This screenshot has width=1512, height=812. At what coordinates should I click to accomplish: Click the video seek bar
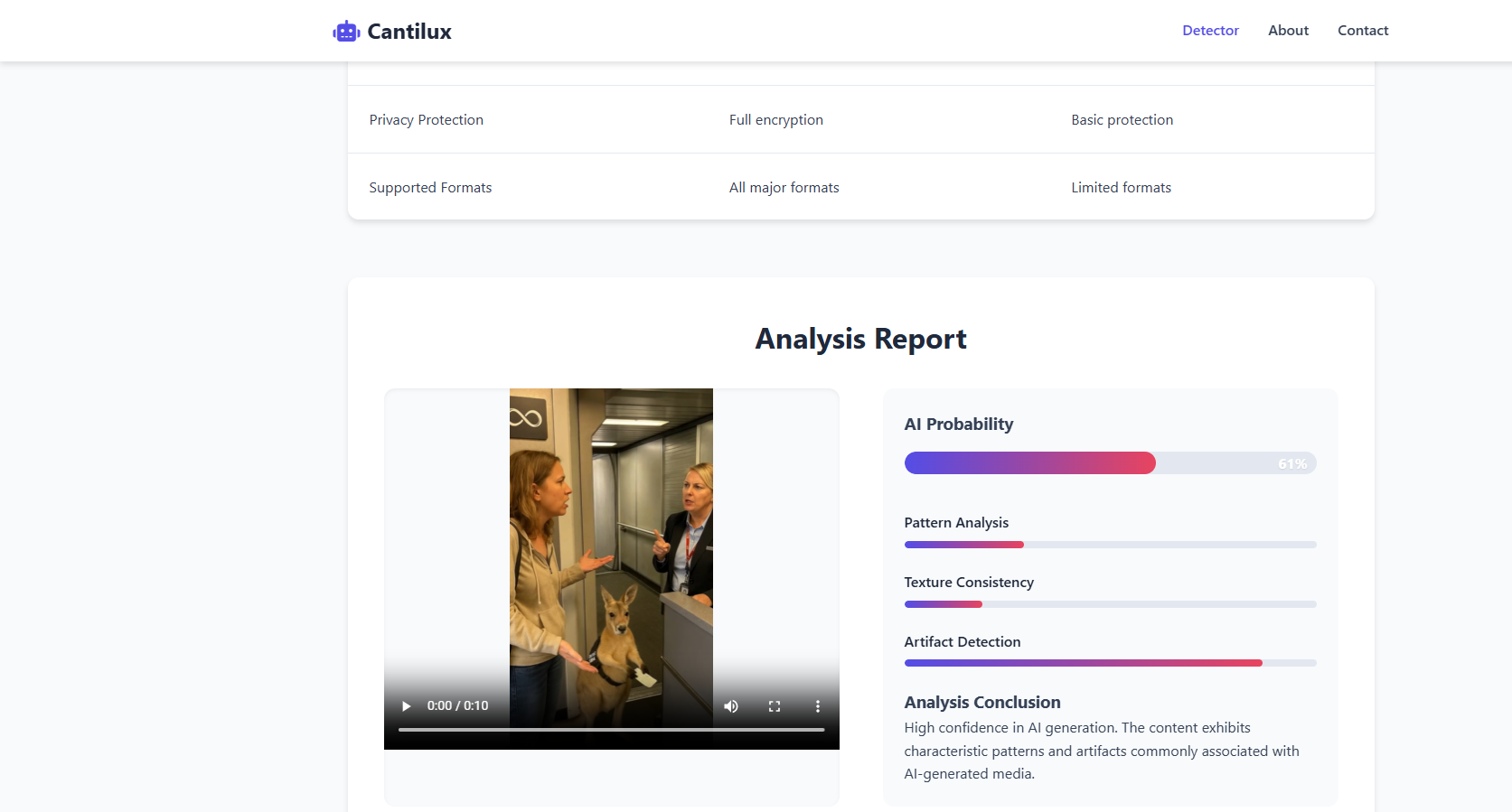[611, 730]
